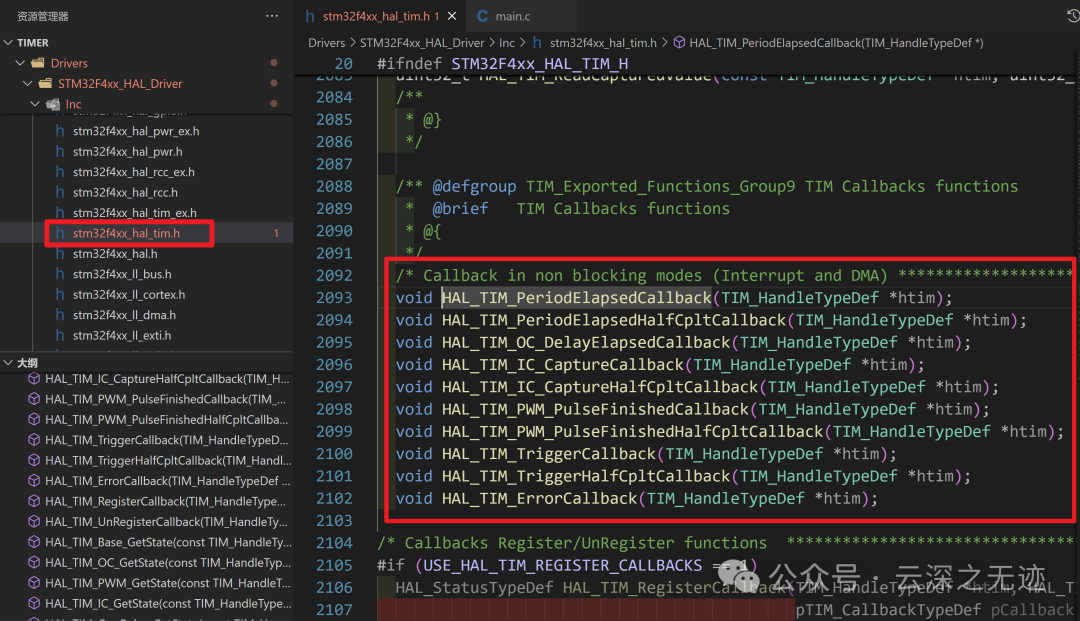Collapse the 大纲 outline section
Screen dimensions: 1080x621
(8, 363)
